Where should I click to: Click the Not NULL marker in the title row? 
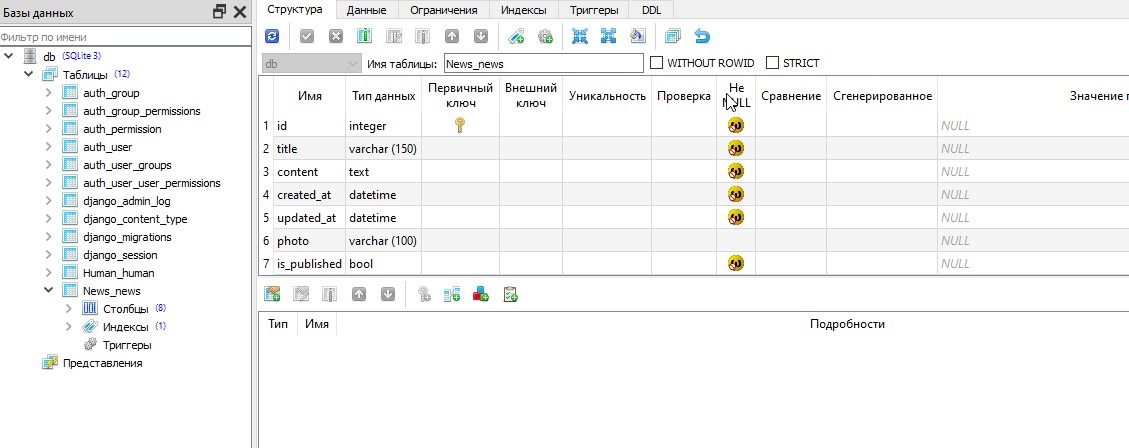pyautogui.click(x=735, y=148)
